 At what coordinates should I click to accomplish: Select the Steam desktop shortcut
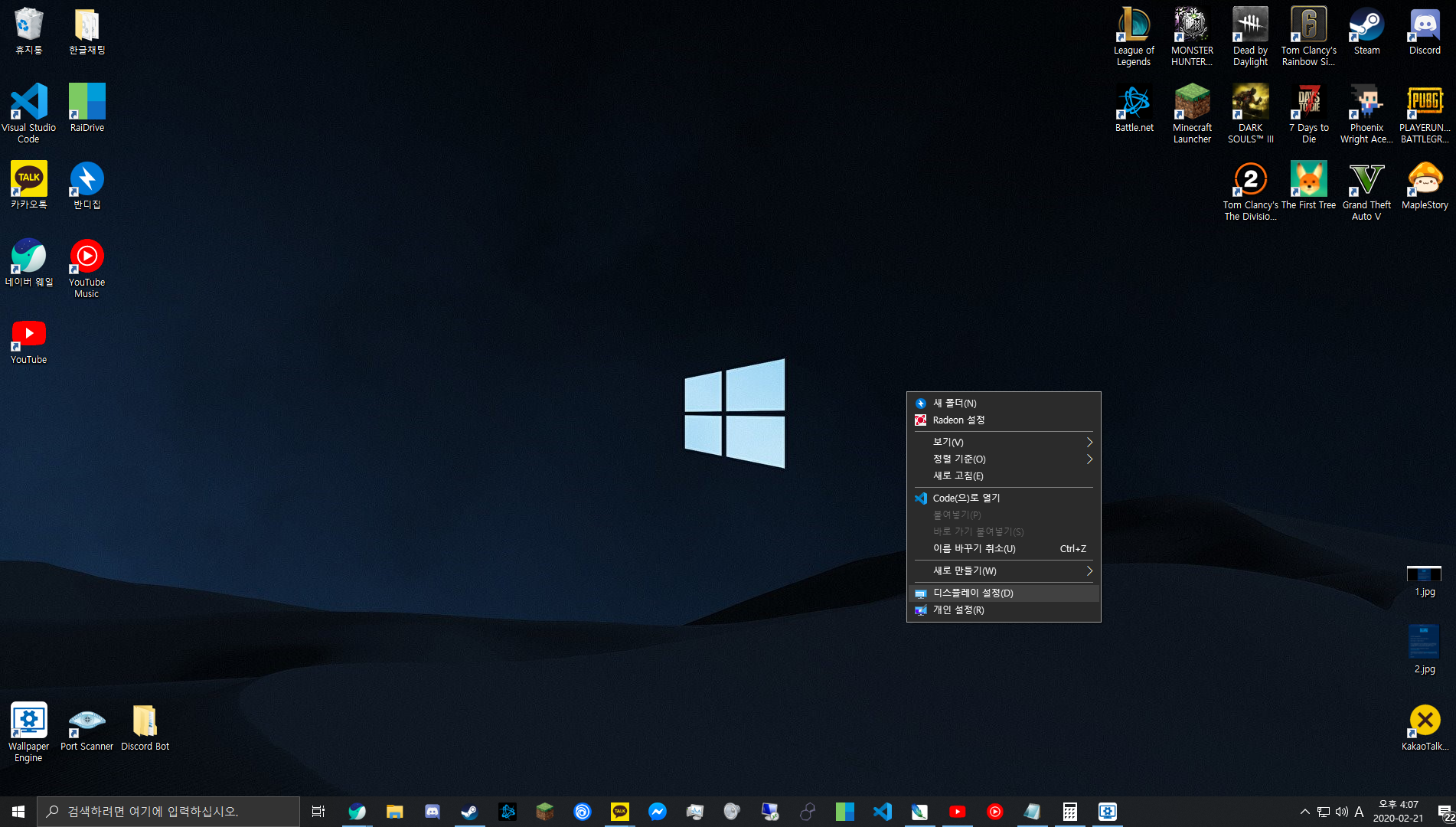click(x=1366, y=31)
